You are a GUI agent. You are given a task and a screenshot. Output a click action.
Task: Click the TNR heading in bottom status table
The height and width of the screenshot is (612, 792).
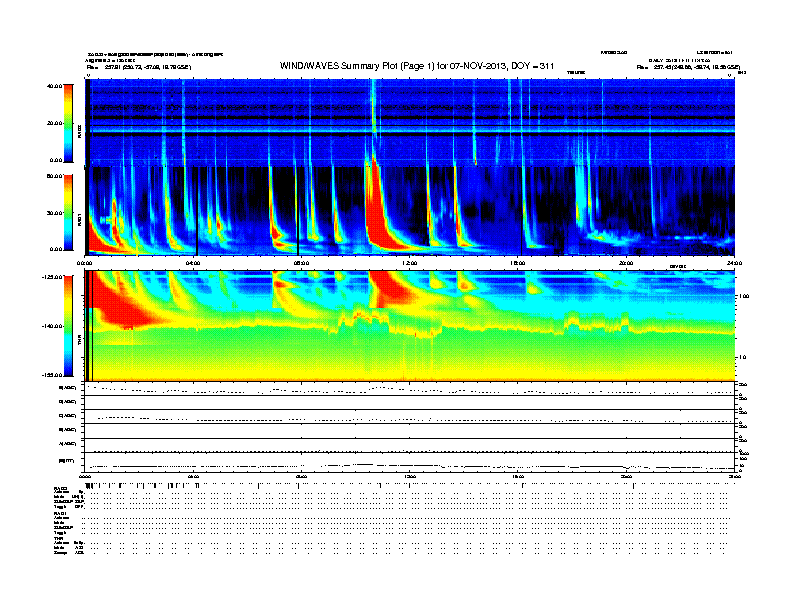[x=58, y=539]
